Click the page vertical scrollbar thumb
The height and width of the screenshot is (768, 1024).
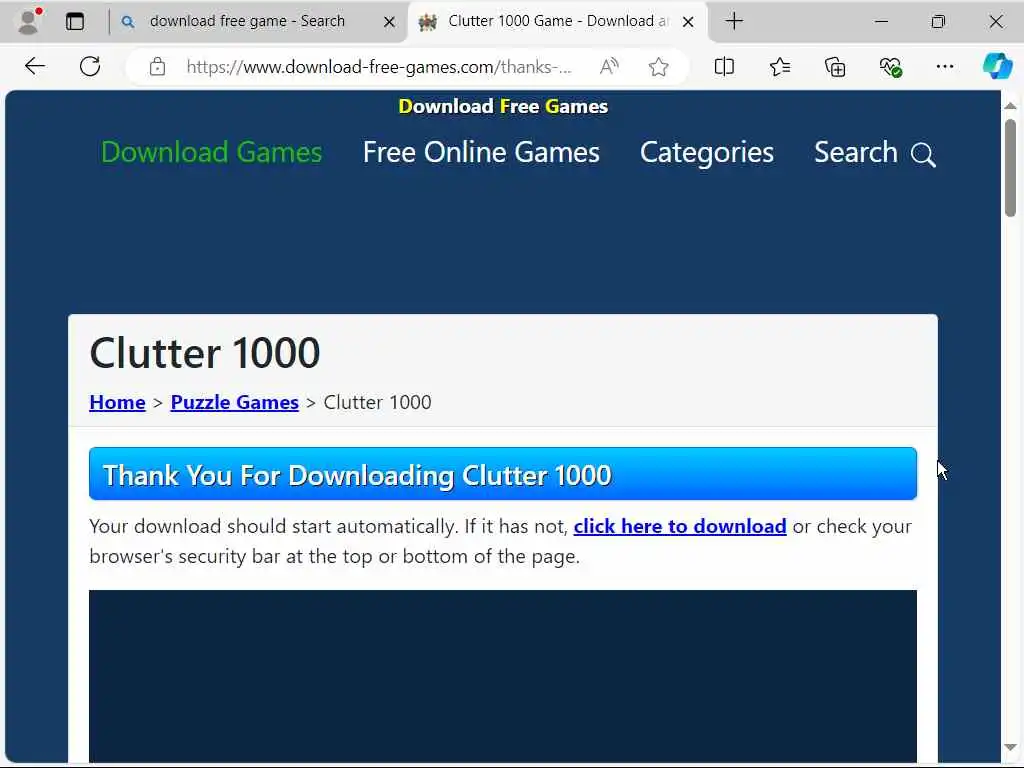tap(1010, 168)
